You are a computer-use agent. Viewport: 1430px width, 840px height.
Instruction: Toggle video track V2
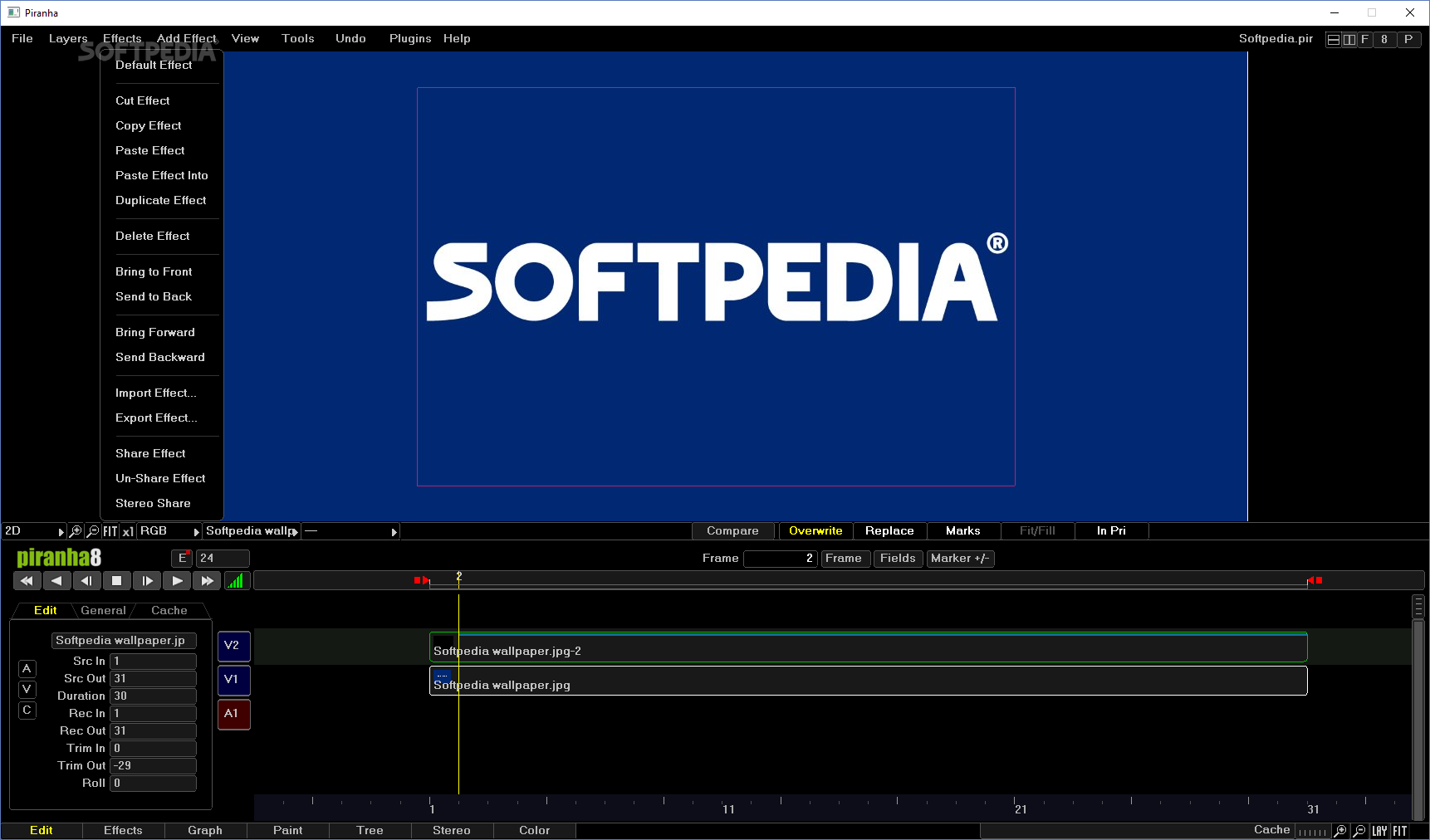234,647
